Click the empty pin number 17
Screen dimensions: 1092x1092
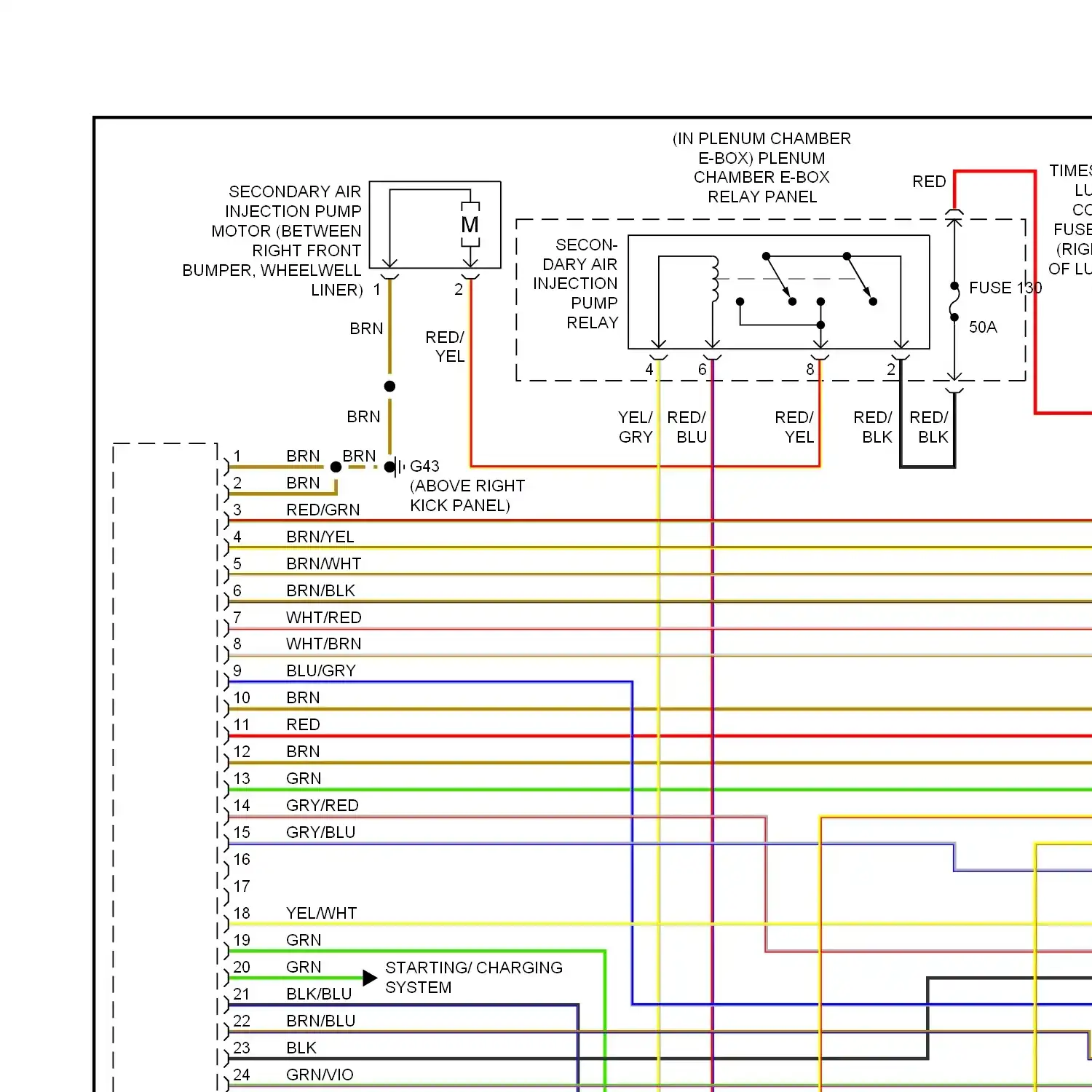click(242, 886)
